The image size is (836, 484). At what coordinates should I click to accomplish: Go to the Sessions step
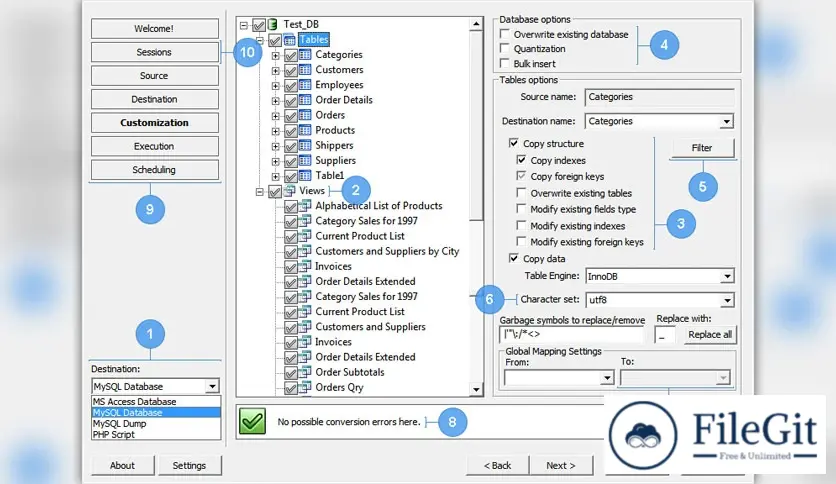pos(155,52)
